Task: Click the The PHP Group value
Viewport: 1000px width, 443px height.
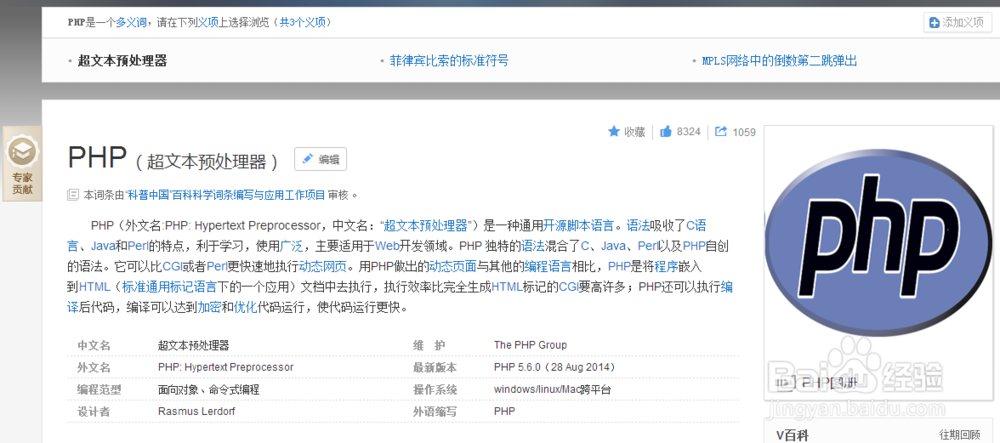Action: [530, 345]
